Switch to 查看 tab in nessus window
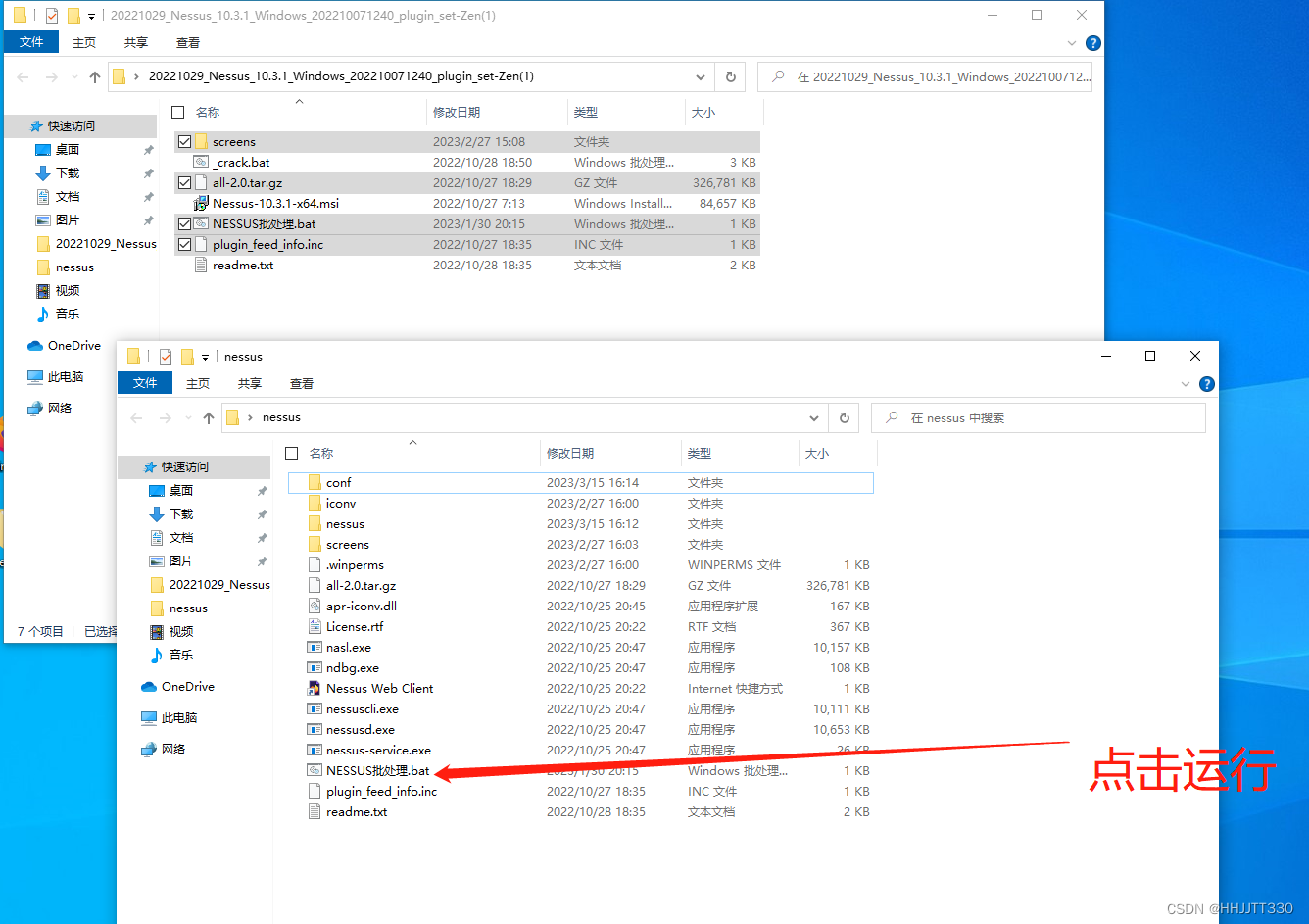The image size is (1309, 924). coord(302,383)
